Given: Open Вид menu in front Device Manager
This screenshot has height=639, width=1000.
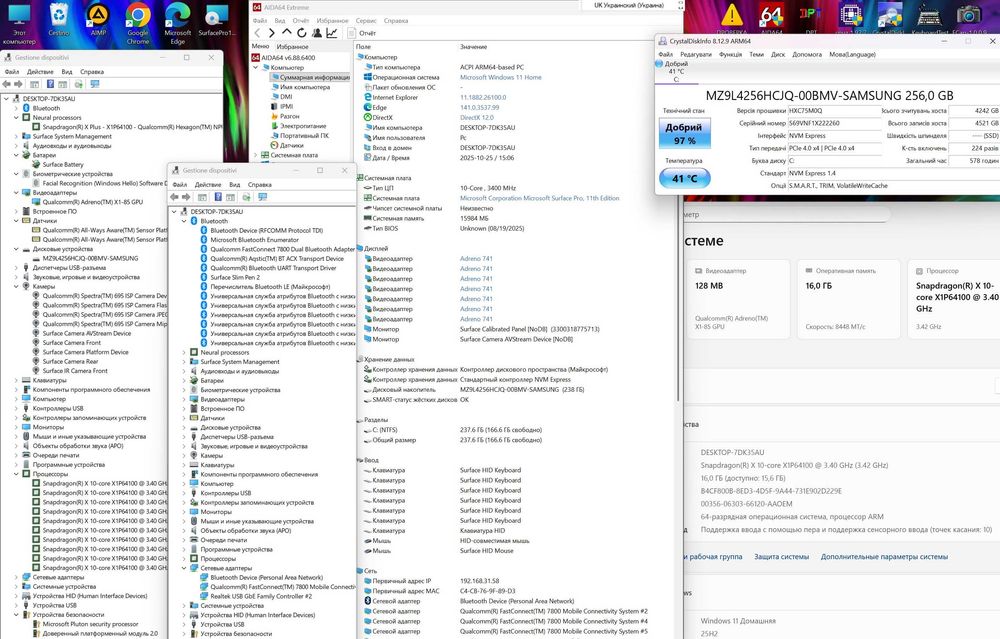Looking at the screenshot, I should [x=235, y=185].
